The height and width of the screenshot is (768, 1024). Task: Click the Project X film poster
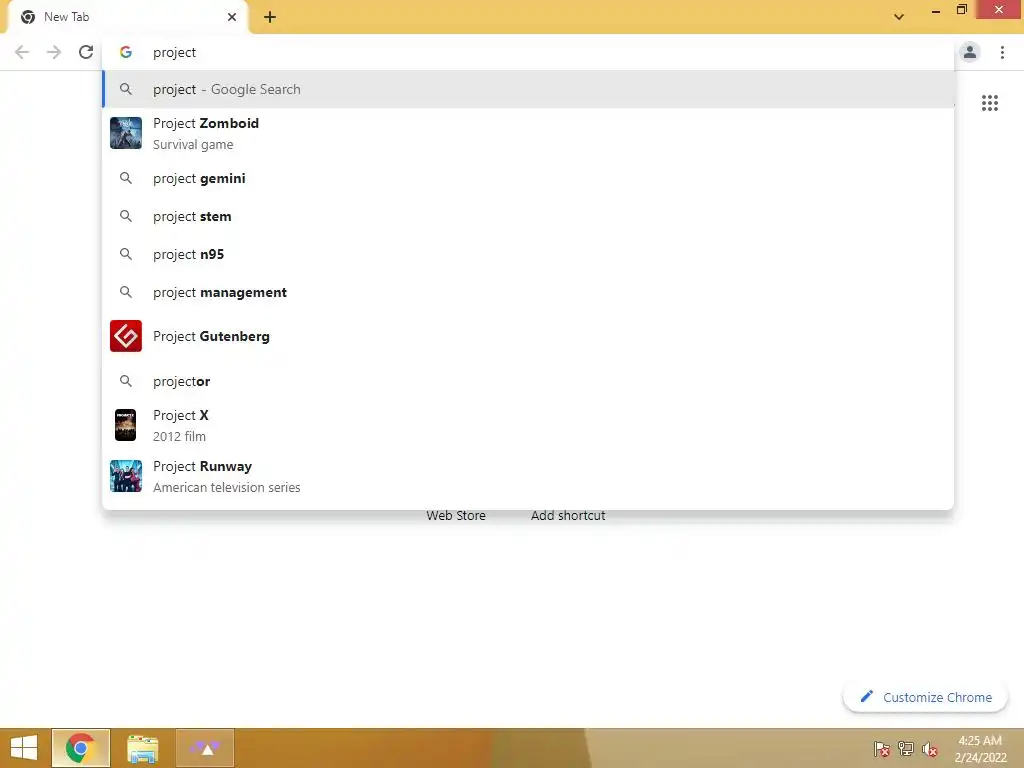125,425
